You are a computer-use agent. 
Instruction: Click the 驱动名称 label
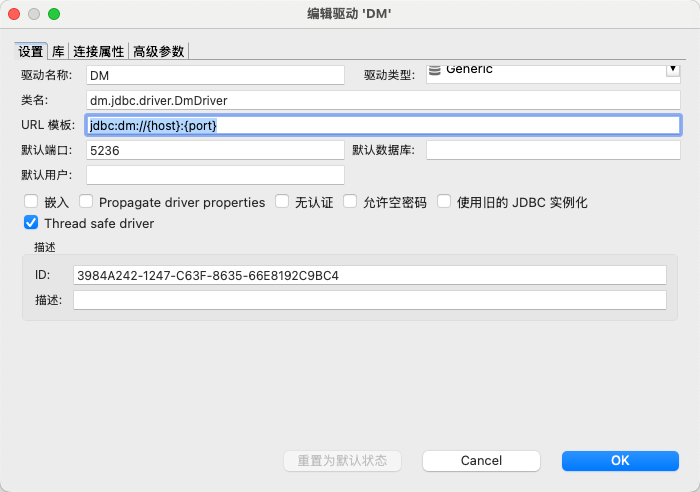46,75
